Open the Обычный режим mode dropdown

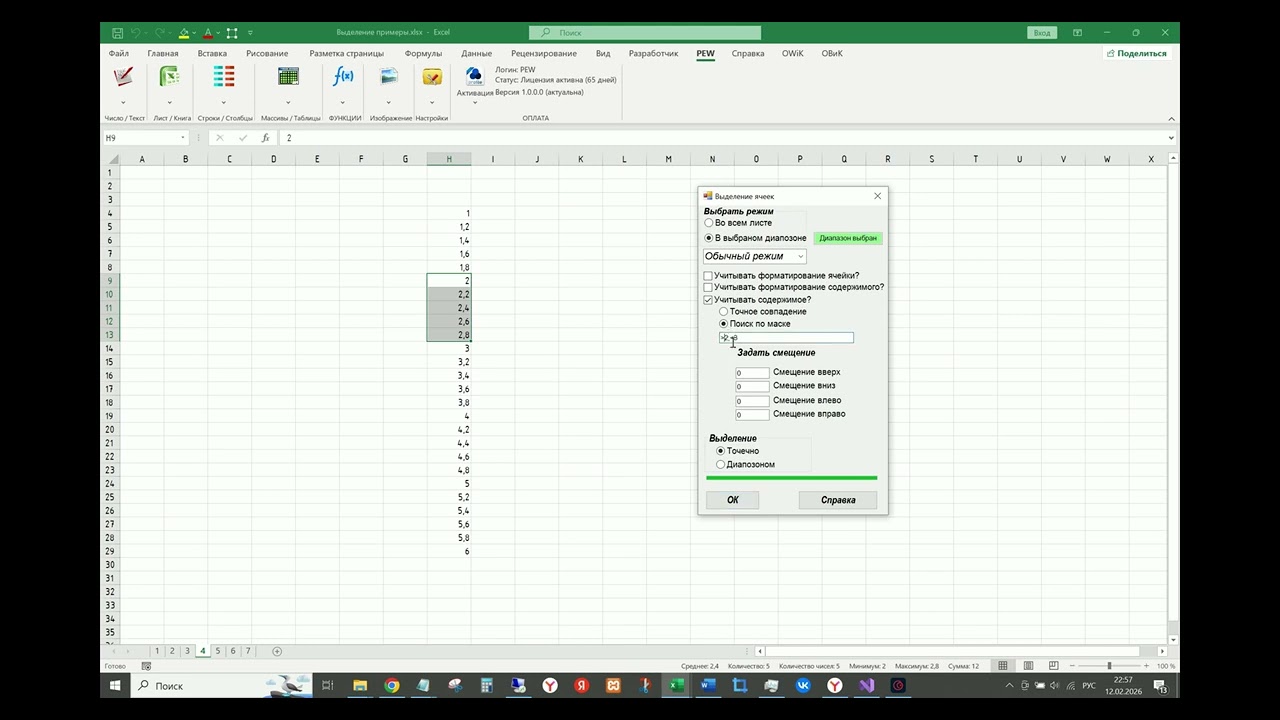click(754, 256)
